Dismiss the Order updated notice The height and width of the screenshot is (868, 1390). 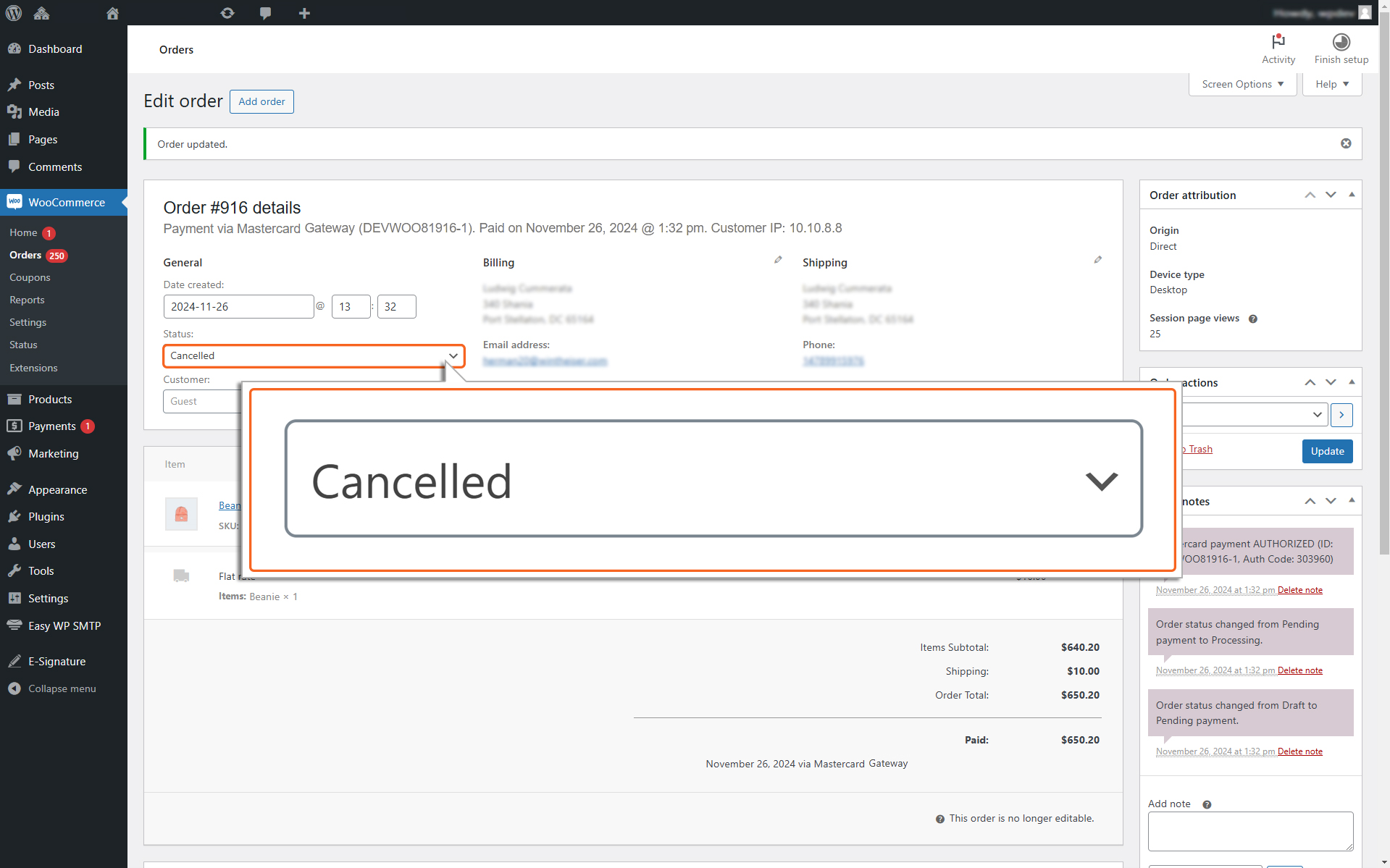pyautogui.click(x=1346, y=143)
